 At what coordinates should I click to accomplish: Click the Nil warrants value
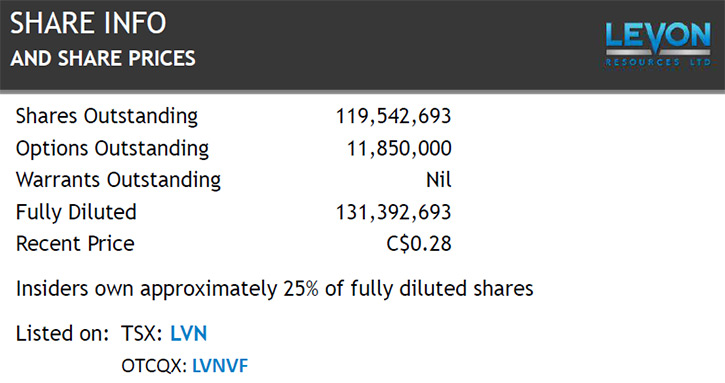click(x=439, y=179)
